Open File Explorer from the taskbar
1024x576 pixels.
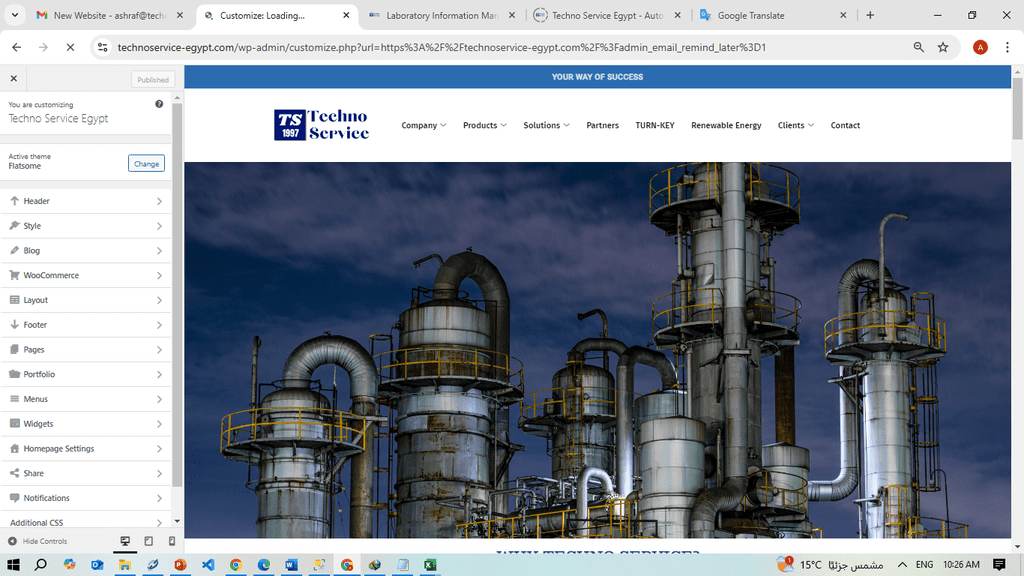pos(125,564)
